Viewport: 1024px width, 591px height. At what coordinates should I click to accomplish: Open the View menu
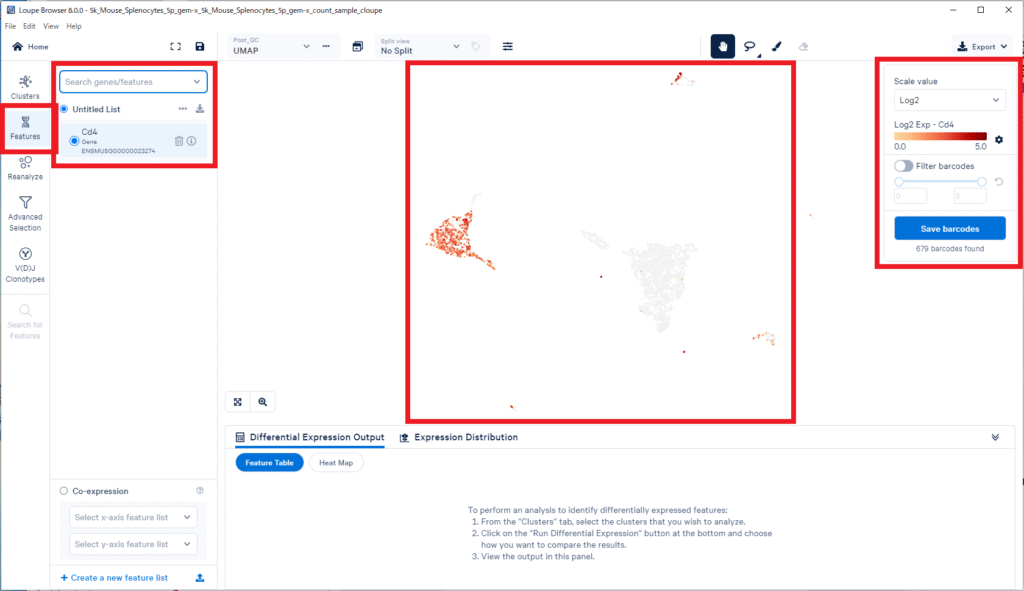point(51,26)
